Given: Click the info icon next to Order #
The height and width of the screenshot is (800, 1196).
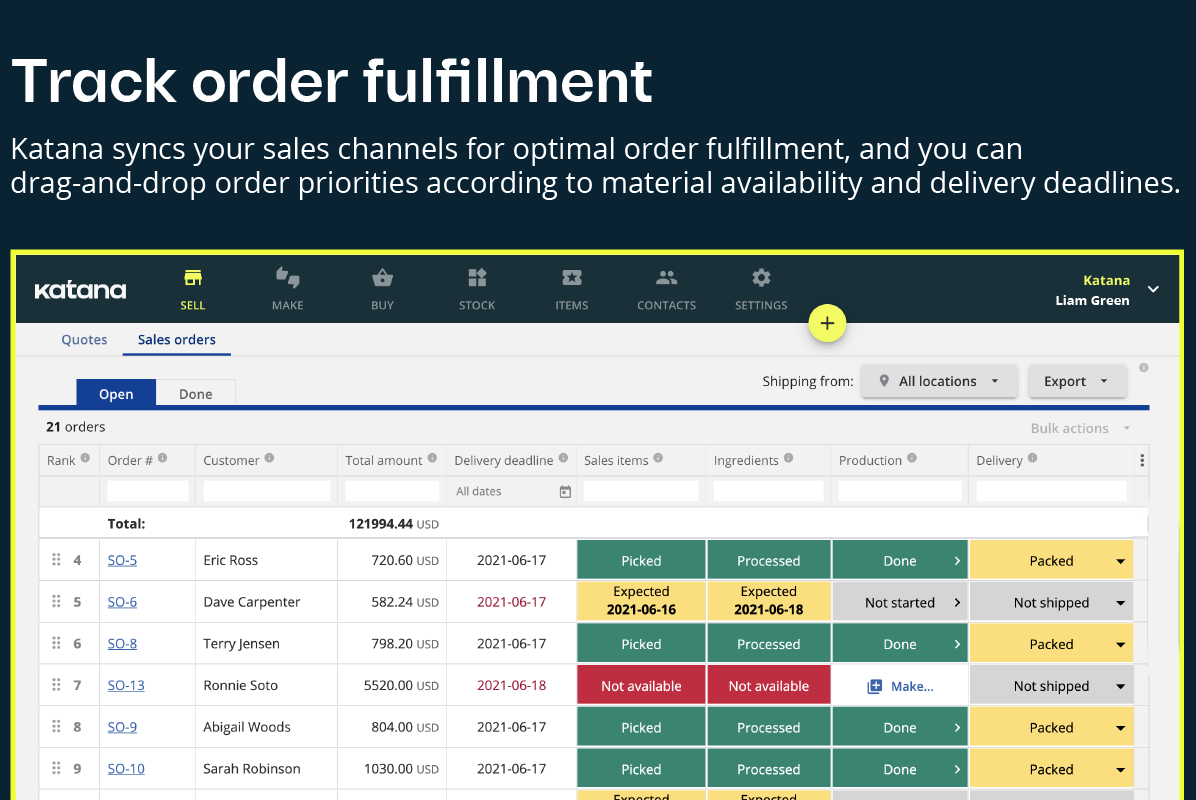Looking at the screenshot, I should [162, 458].
